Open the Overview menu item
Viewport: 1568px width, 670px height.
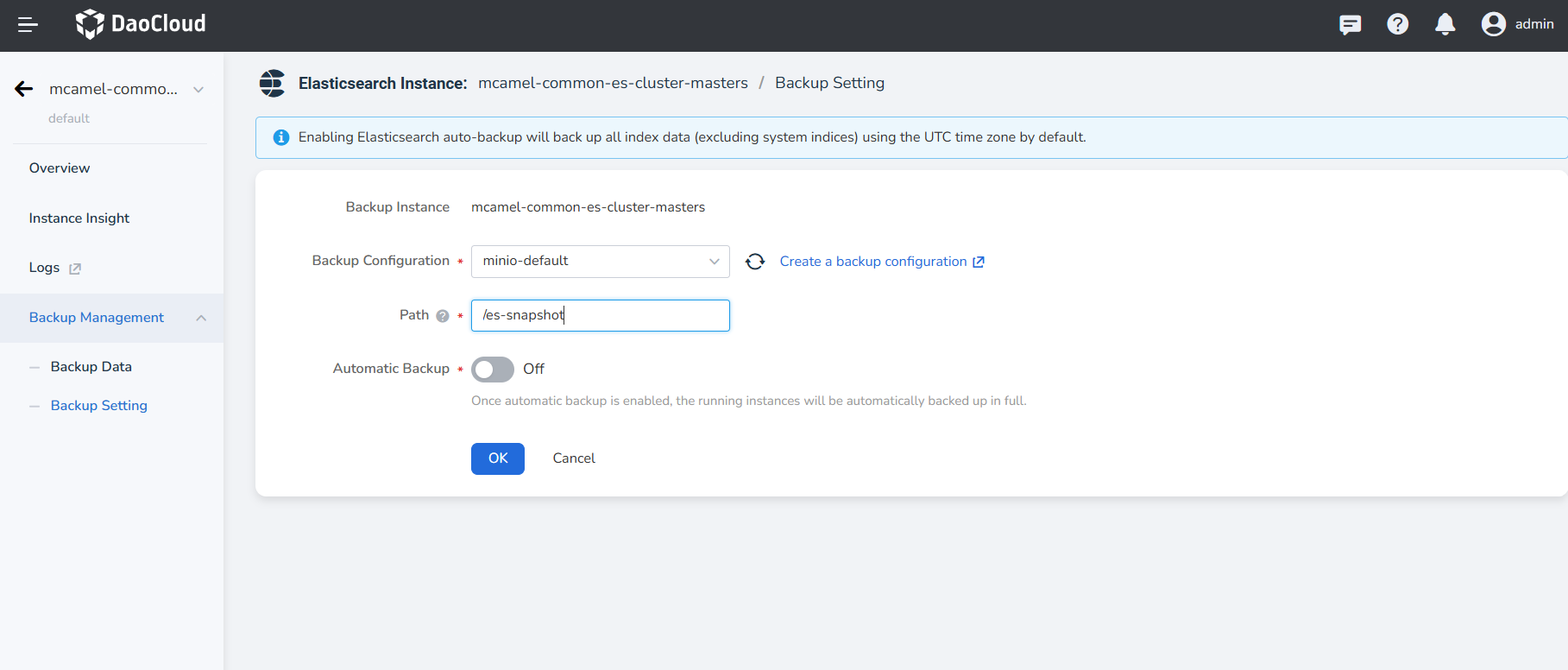click(60, 168)
